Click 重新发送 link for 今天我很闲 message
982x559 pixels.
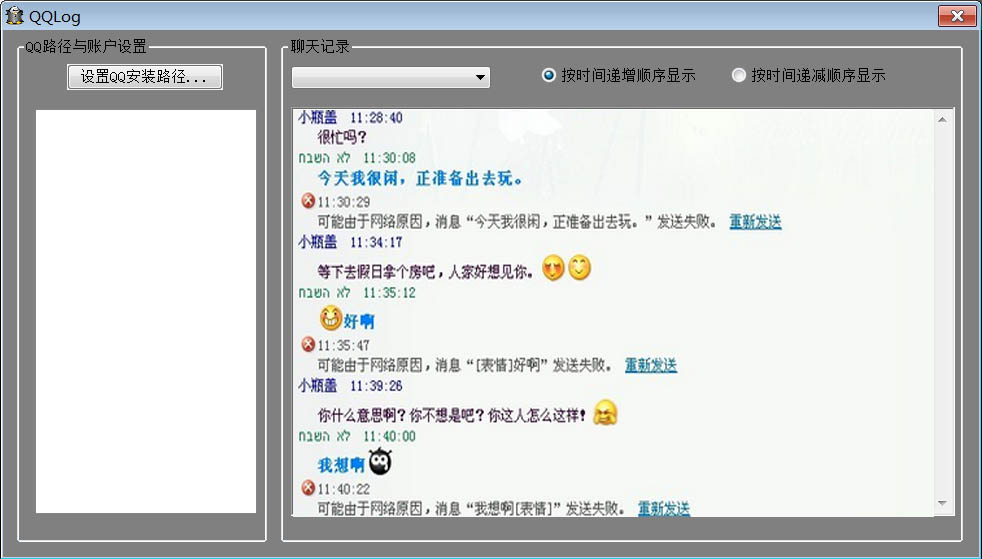point(755,222)
